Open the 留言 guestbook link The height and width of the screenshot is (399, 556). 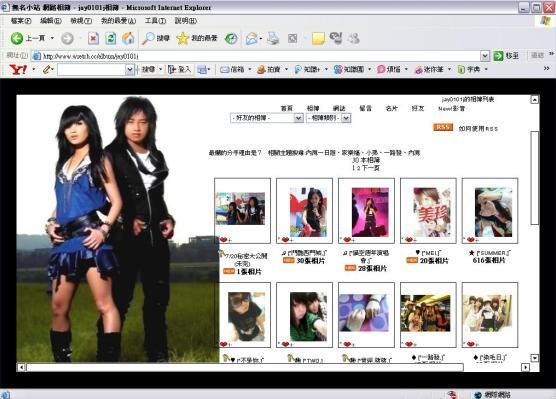[365, 108]
